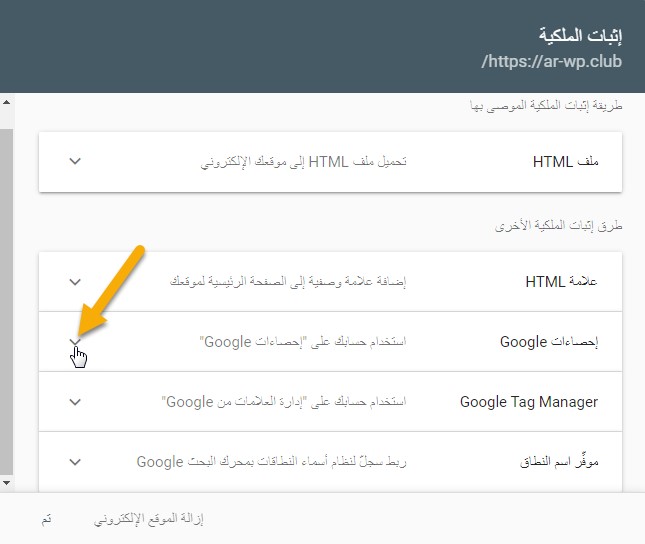Click the إثبات الملكية dialog title
The width and height of the screenshot is (645, 544).
pyautogui.click(x=579, y=35)
